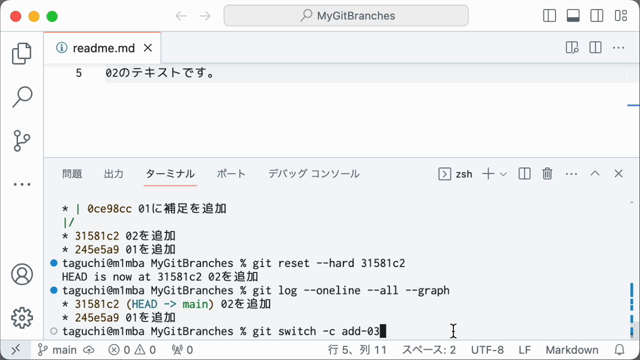Image resolution: width=640 pixels, height=360 pixels.
Task: Click the main branch indicator in status bar
Action: (57, 350)
